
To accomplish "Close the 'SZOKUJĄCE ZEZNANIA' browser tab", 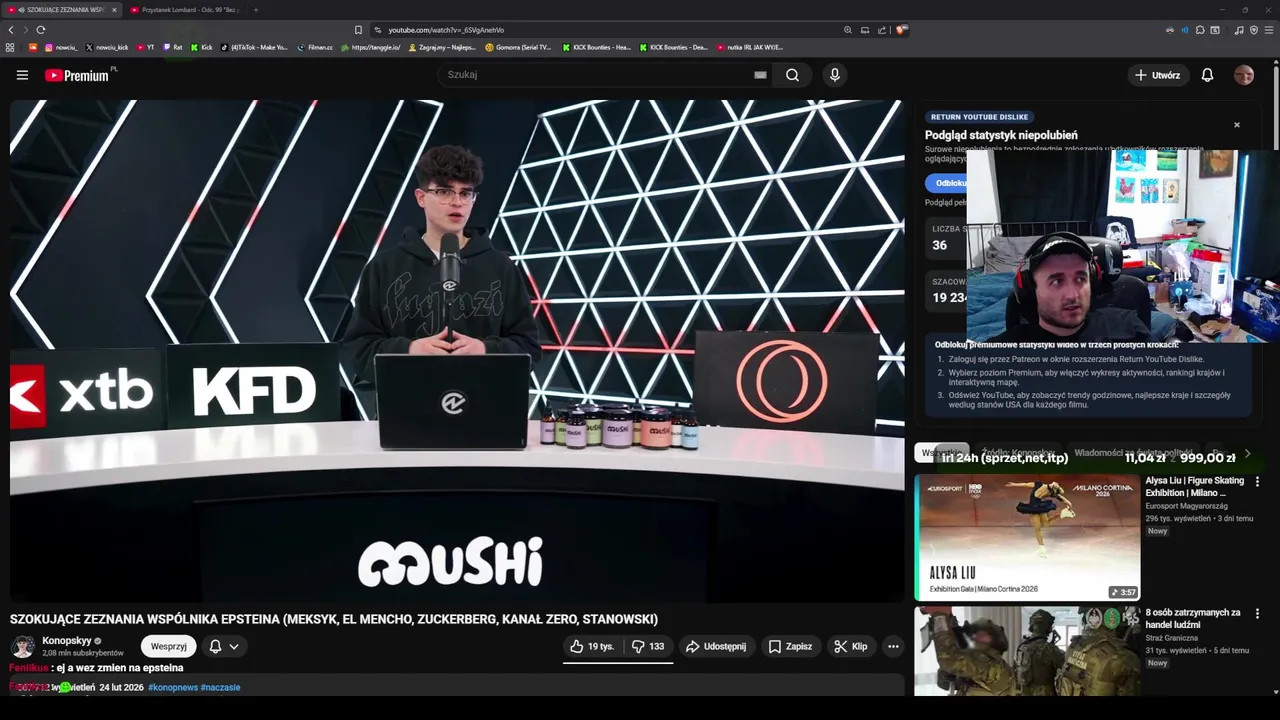I will coord(114,10).
